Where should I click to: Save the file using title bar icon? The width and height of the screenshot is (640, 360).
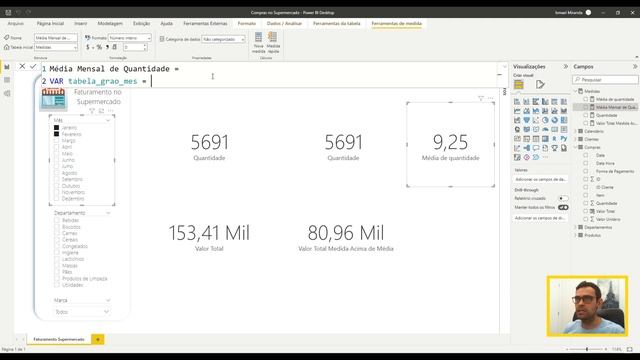click(x=8, y=13)
